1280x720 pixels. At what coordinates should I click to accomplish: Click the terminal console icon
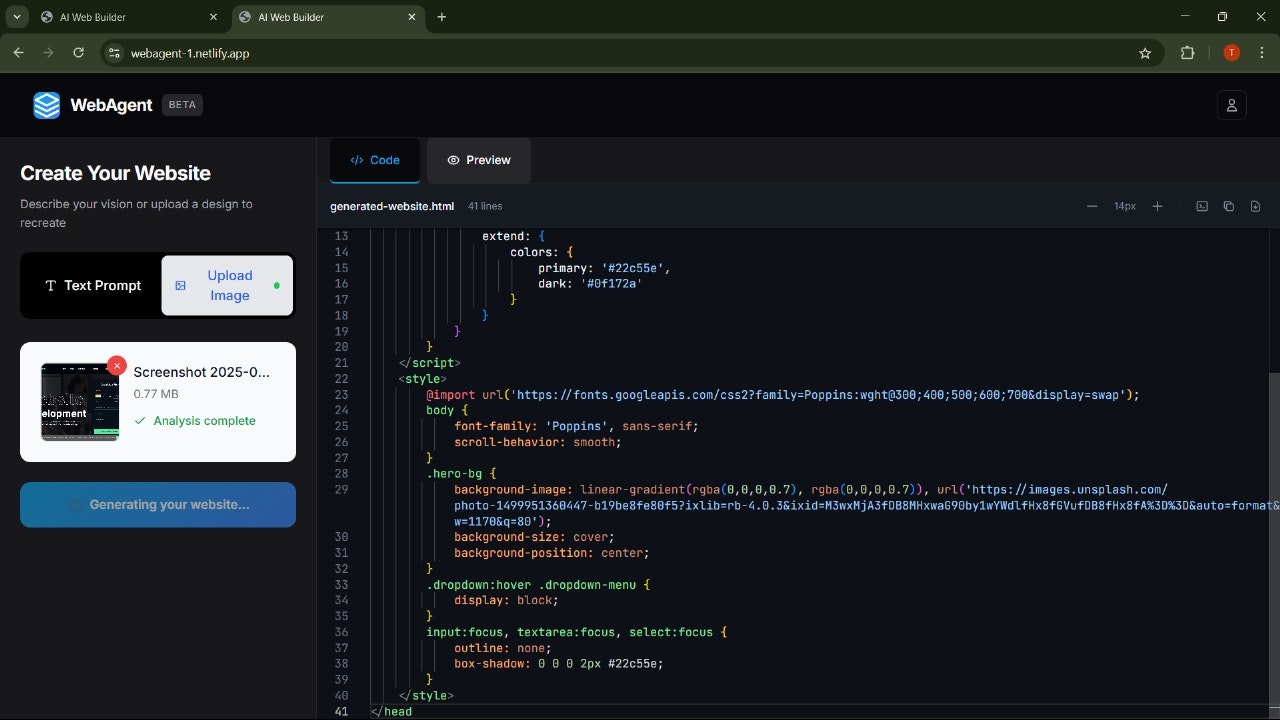pyautogui.click(x=1202, y=206)
